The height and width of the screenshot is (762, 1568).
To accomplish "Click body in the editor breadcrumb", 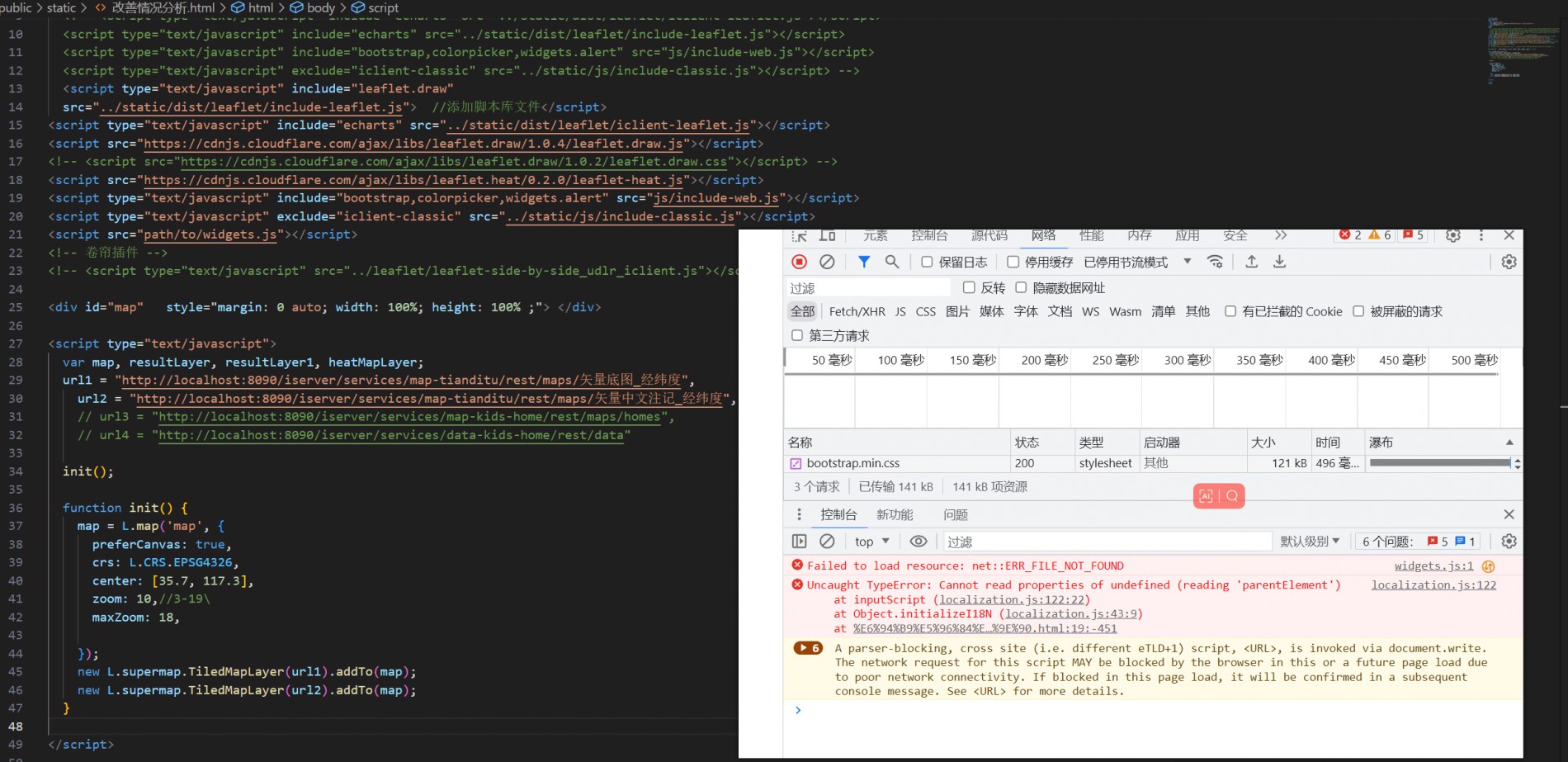I will click(312, 7).
